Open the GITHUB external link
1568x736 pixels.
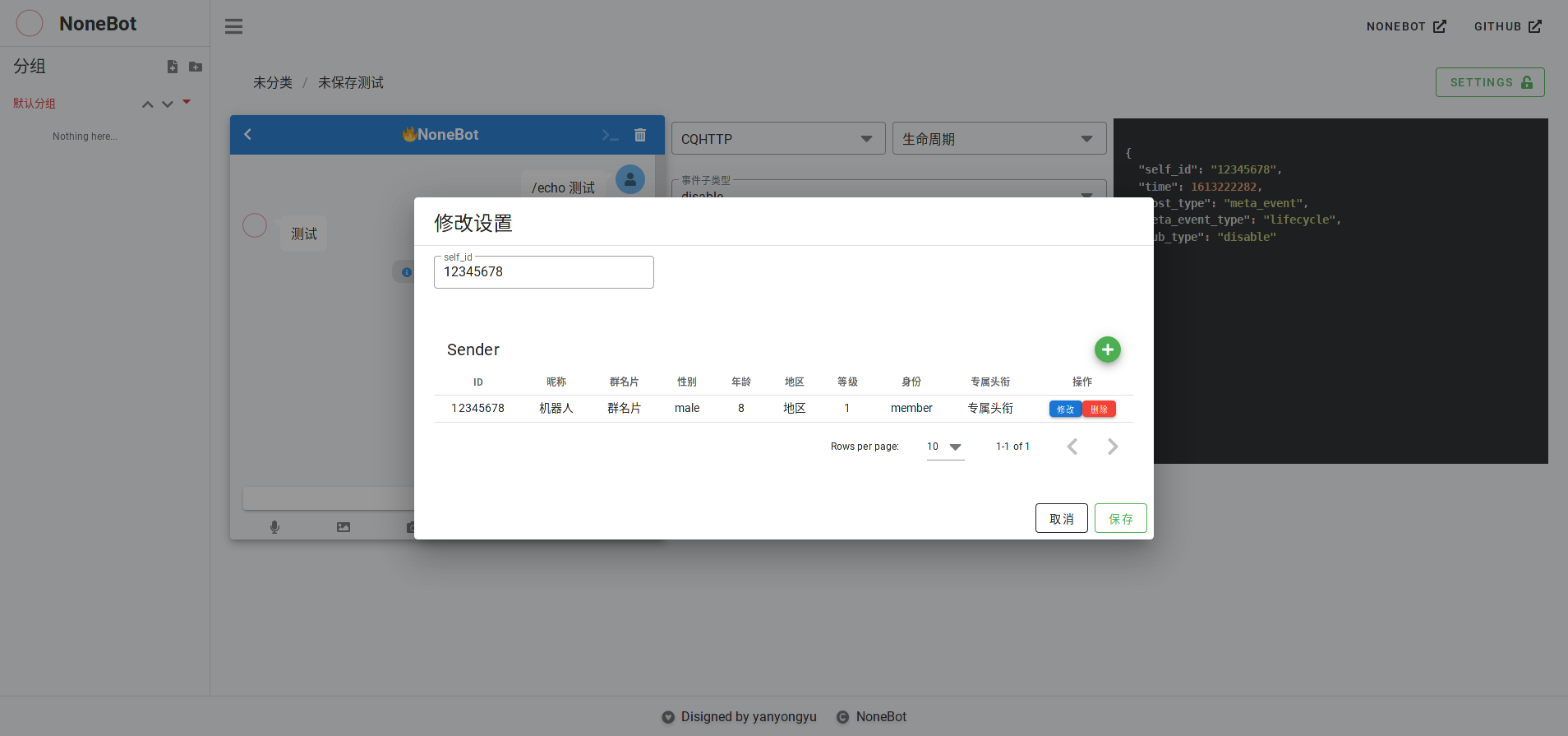[1507, 26]
